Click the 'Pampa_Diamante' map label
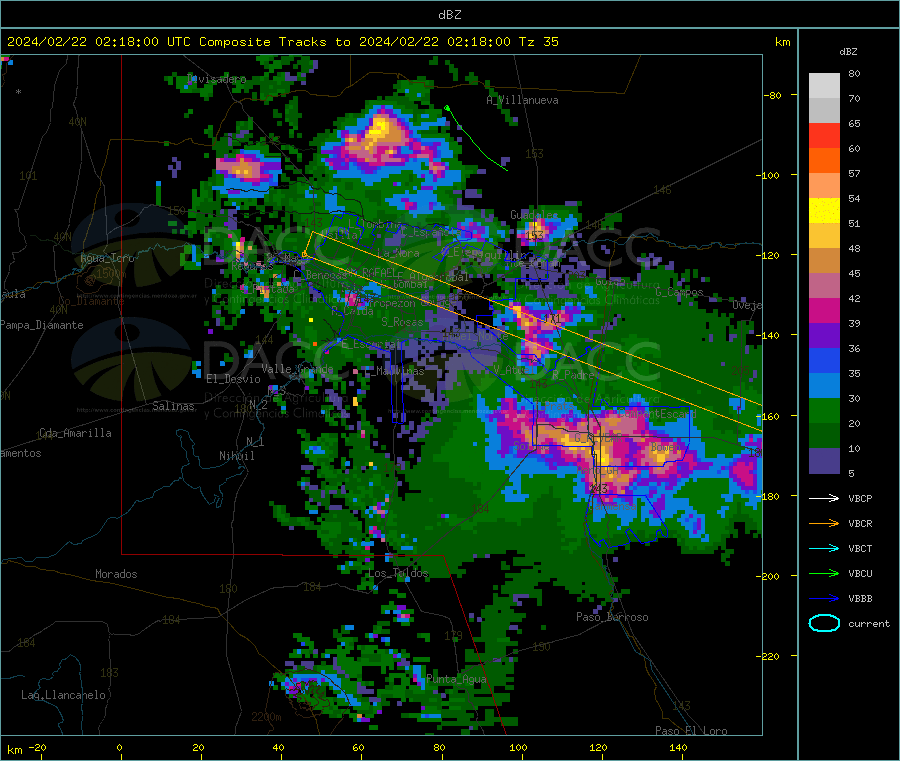Viewport: 900px width, 761px height. click(x=41, y=325)
